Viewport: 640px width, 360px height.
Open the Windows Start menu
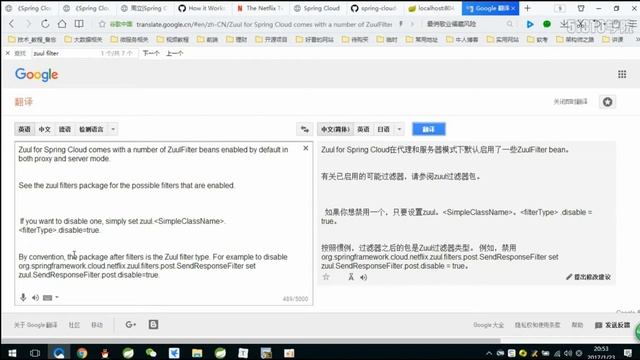click(x=12, y=353)
